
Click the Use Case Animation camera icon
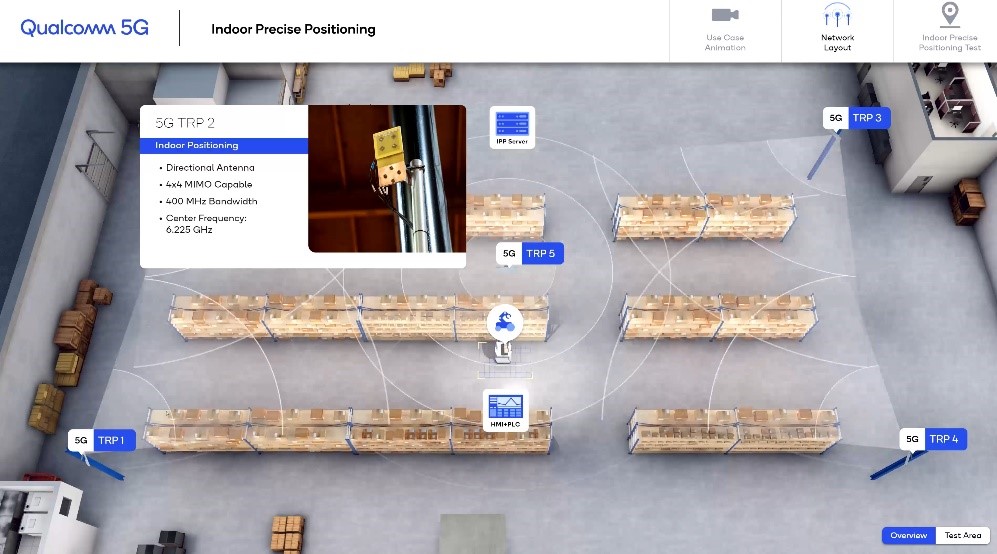point(725,15)
